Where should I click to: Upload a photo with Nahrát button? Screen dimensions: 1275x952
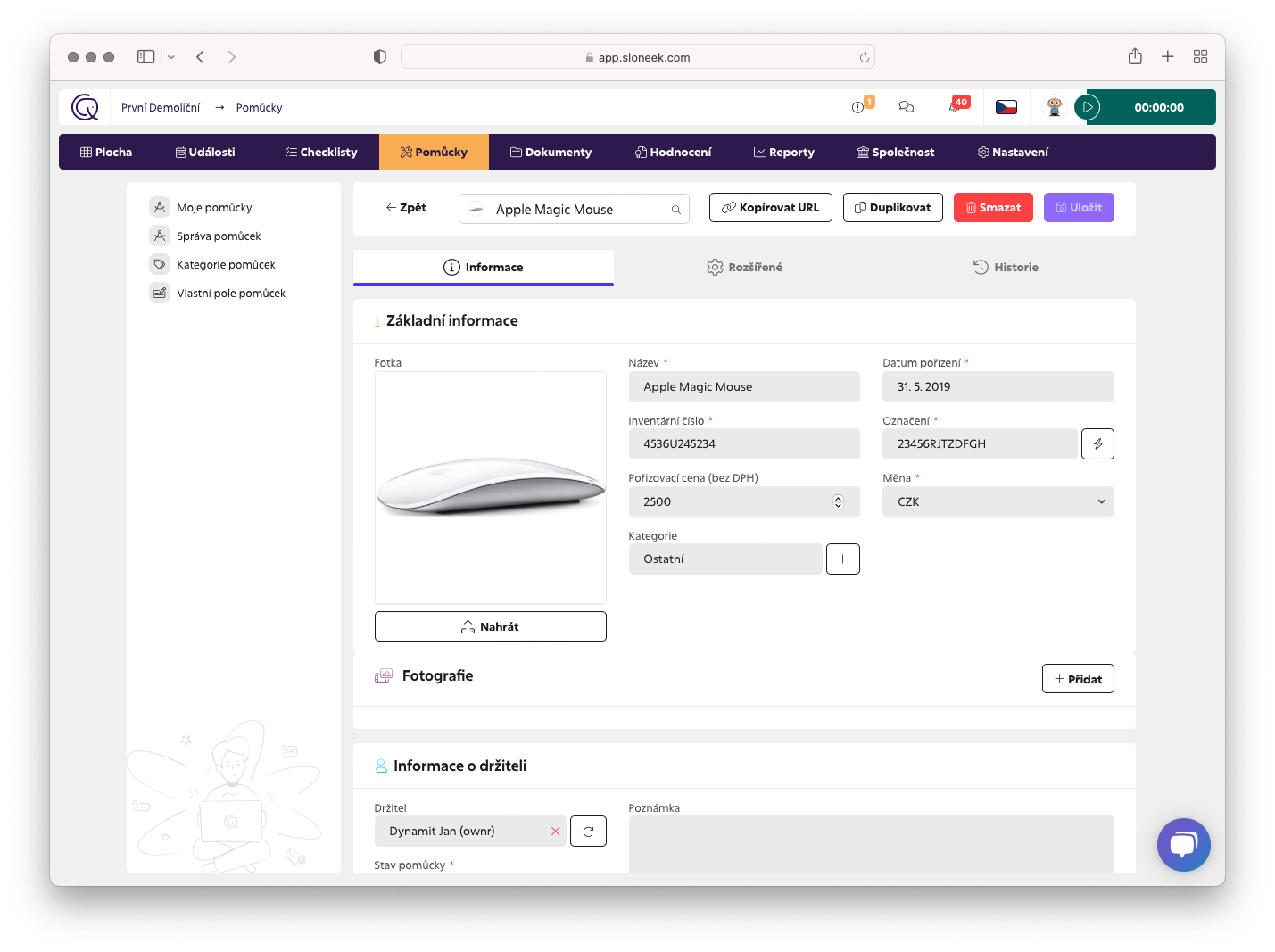pos(491,626)
